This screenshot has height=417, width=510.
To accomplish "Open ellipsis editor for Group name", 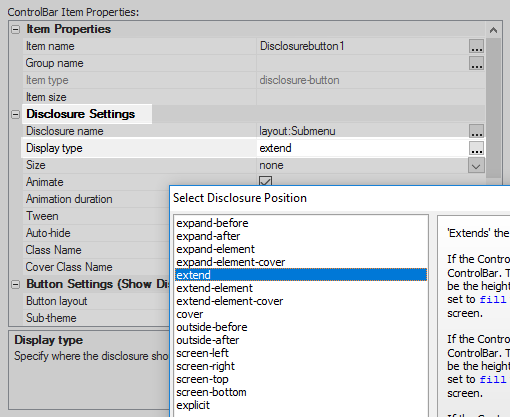I will pyautogui.click(x=476, y=63).
